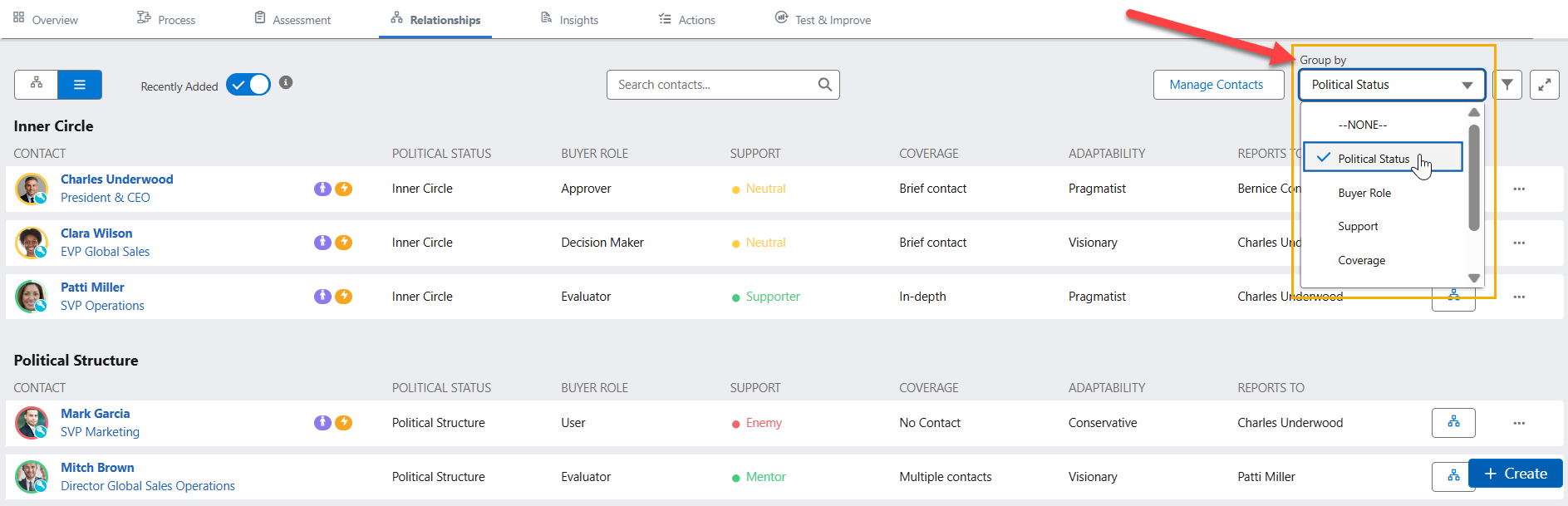Click the search magnifier icon

tap(824, 85)
